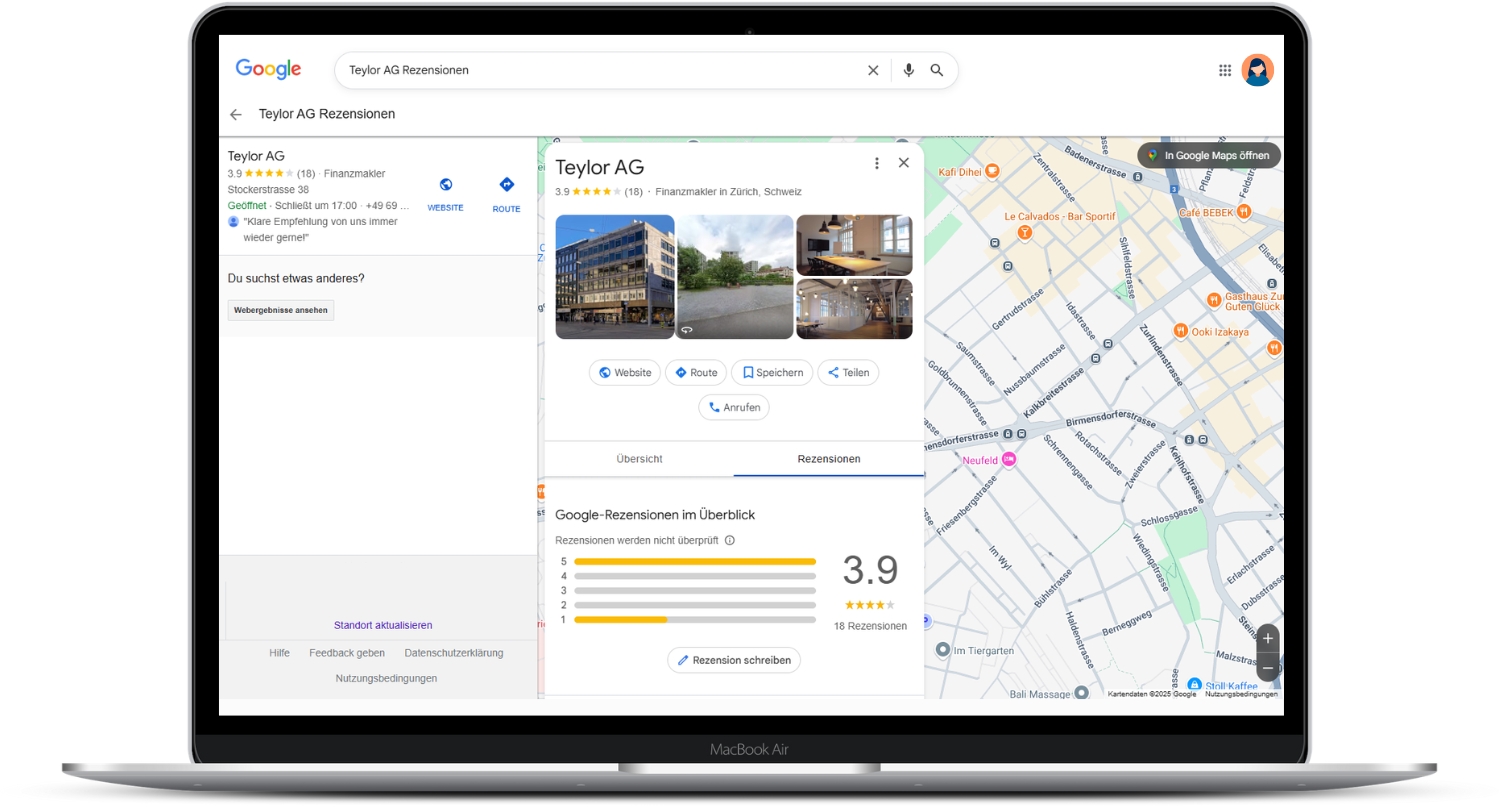This screenshot has height=807, width=1500.
Task: Click In Google Maps öffnen
Action: click(1209, 155)
